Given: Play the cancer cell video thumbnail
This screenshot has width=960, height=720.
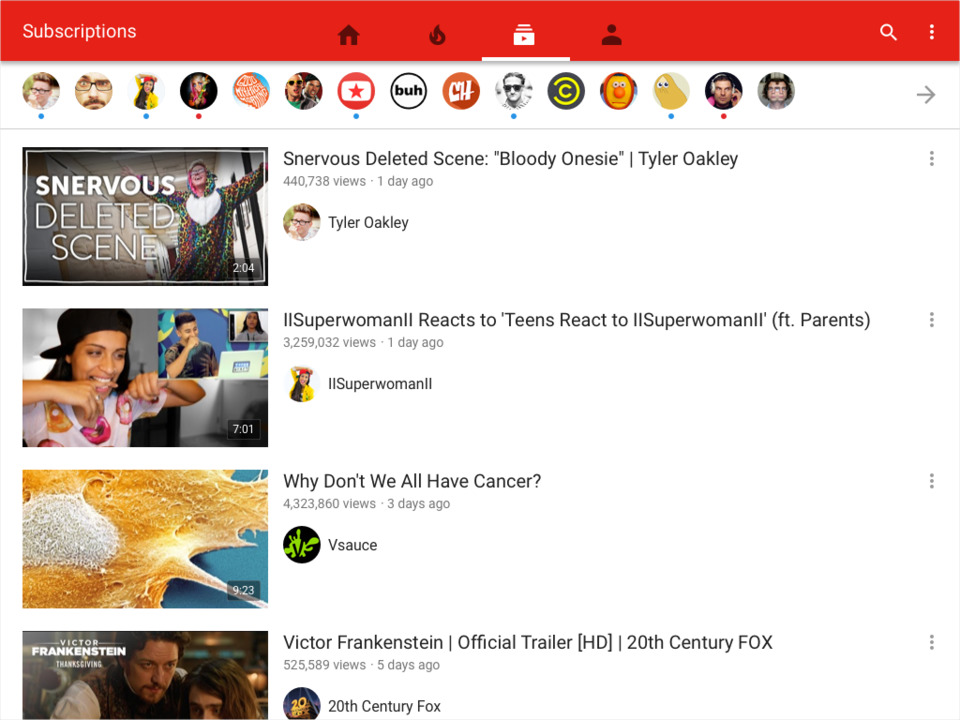Looking at the screenshot, I should [145, 539].
